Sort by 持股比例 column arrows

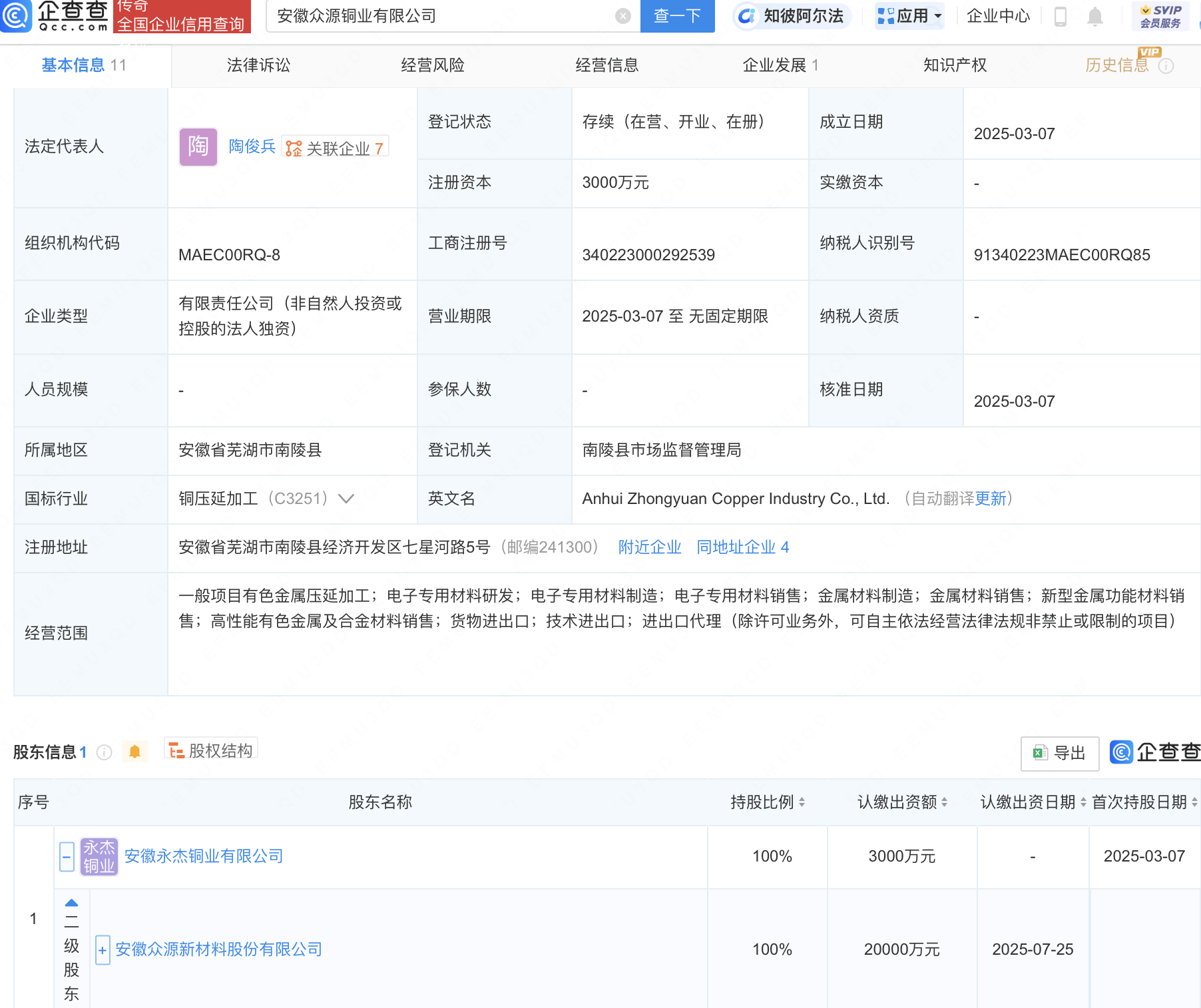[802, 802]
